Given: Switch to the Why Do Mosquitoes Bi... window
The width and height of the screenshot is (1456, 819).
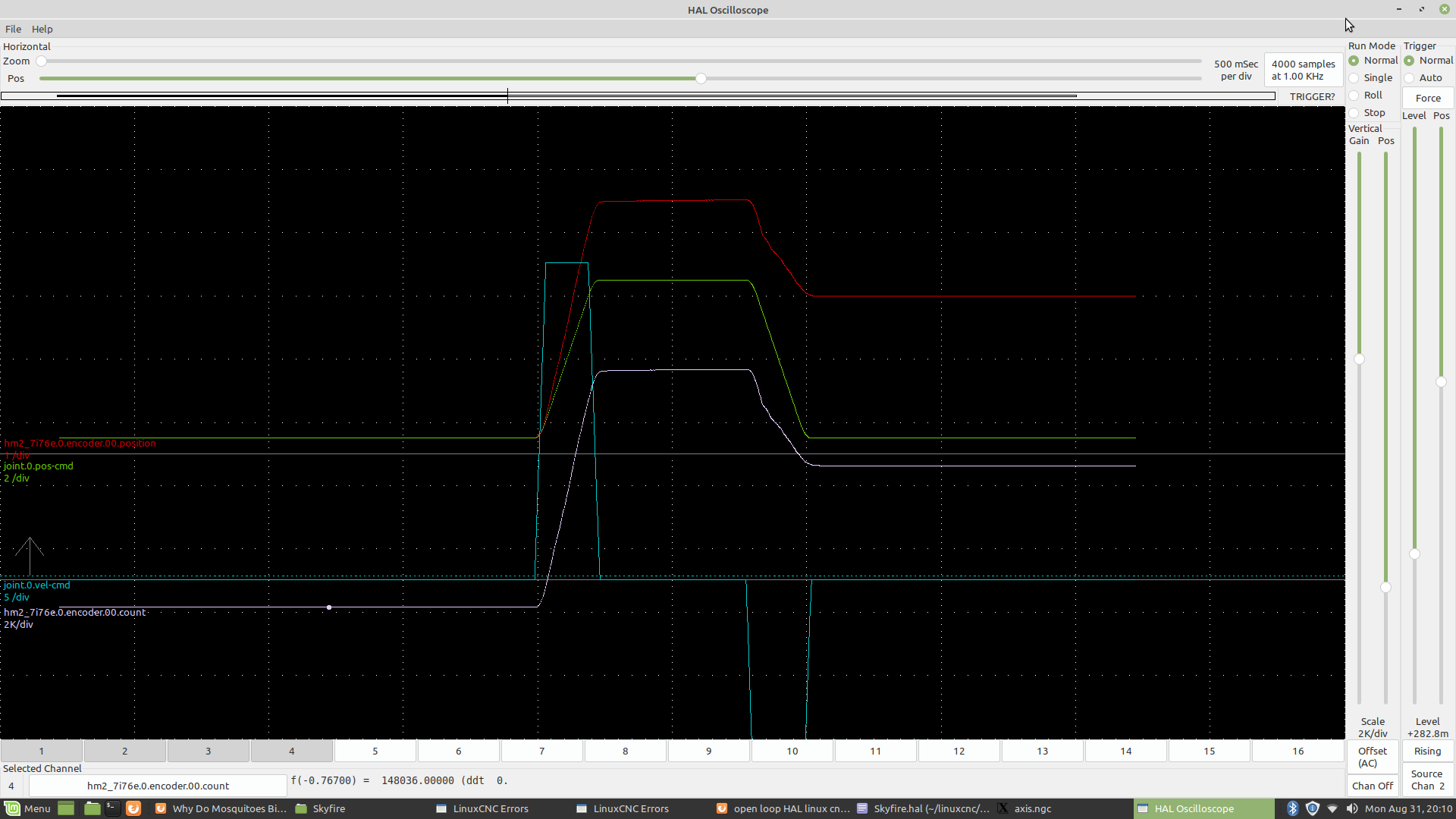Looking at the screenshot, I should click(x=221, y=808).
